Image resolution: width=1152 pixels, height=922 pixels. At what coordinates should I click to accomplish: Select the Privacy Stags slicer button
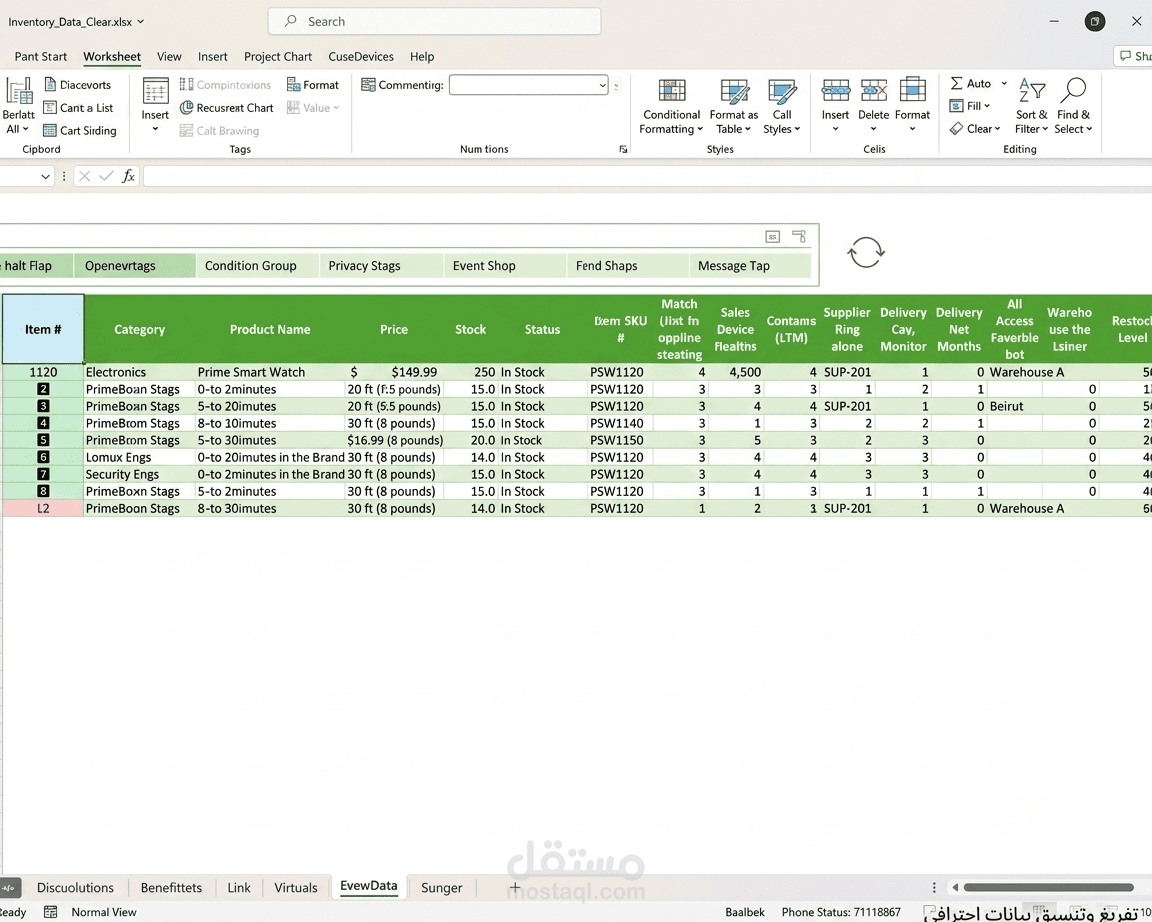[x=381, y=265]
